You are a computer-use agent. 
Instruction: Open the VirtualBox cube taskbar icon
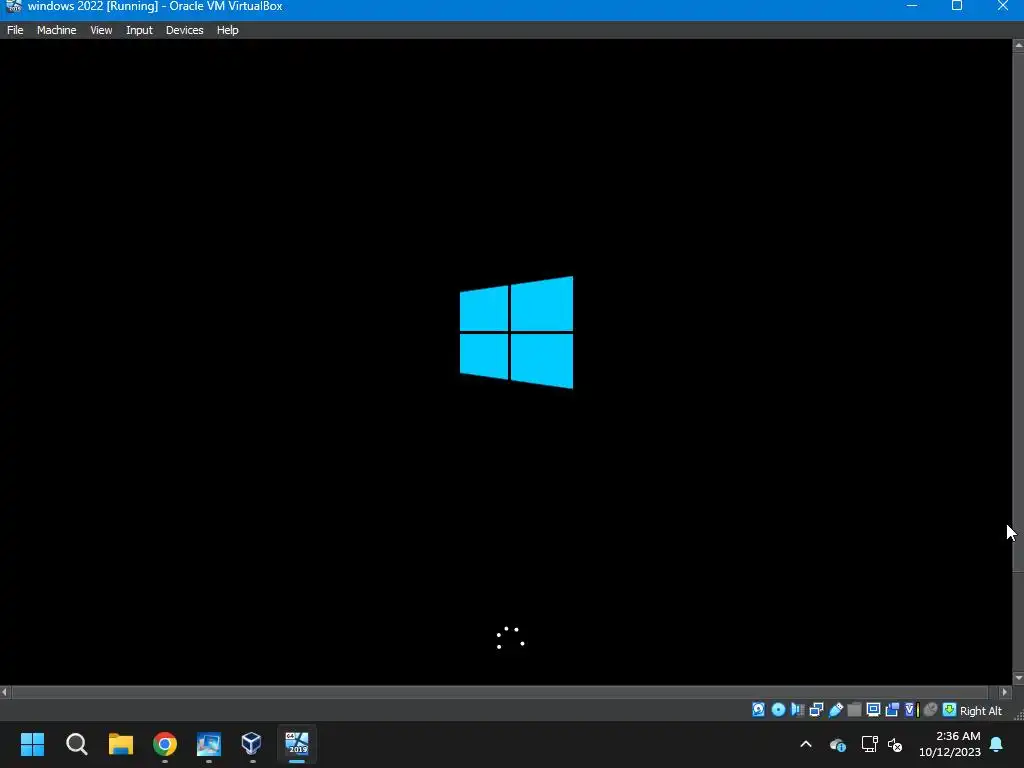[x=252, y=744]
